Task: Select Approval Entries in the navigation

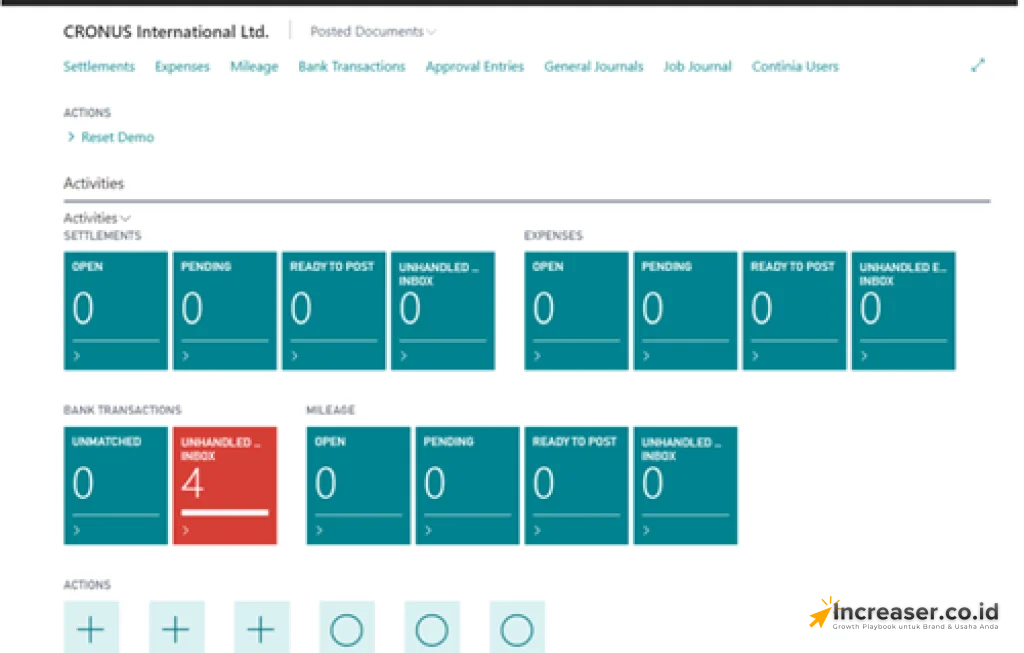Action: click(x=474, y=66)
